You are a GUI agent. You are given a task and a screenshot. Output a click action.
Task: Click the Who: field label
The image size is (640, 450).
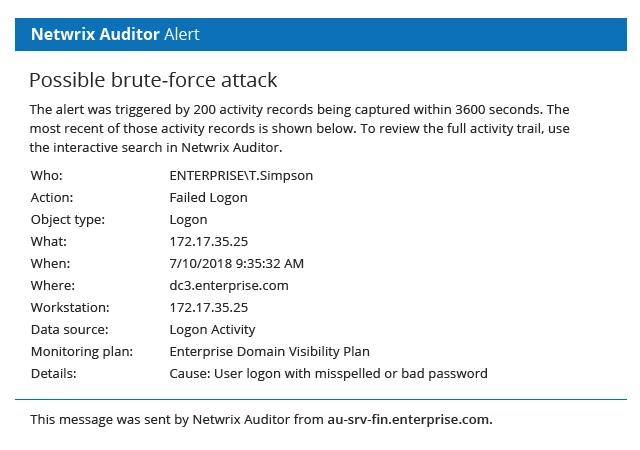47,176
